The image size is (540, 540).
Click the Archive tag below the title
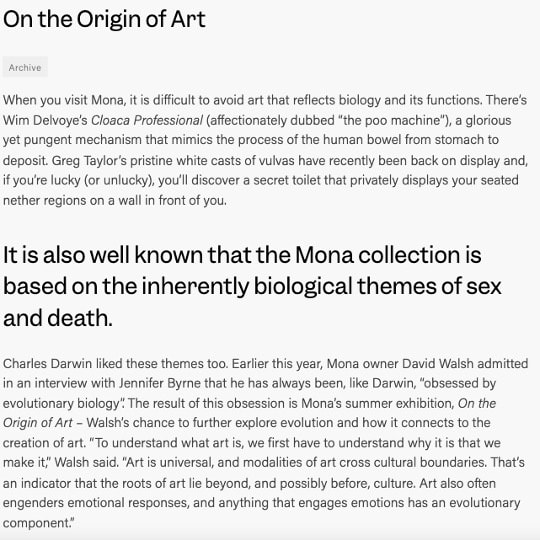coord(25,67)
